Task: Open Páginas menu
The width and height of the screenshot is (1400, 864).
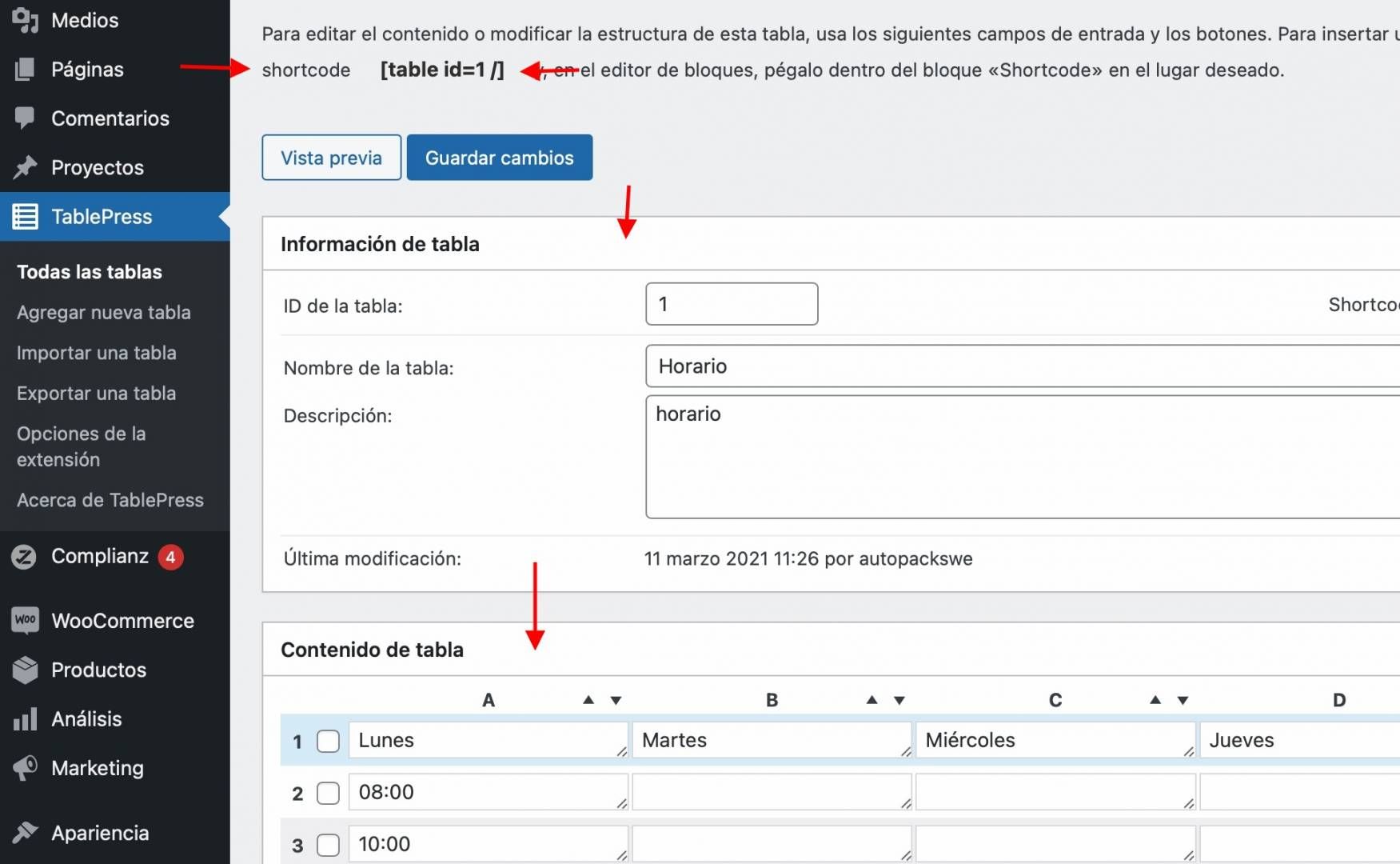Action: [115, 70]
